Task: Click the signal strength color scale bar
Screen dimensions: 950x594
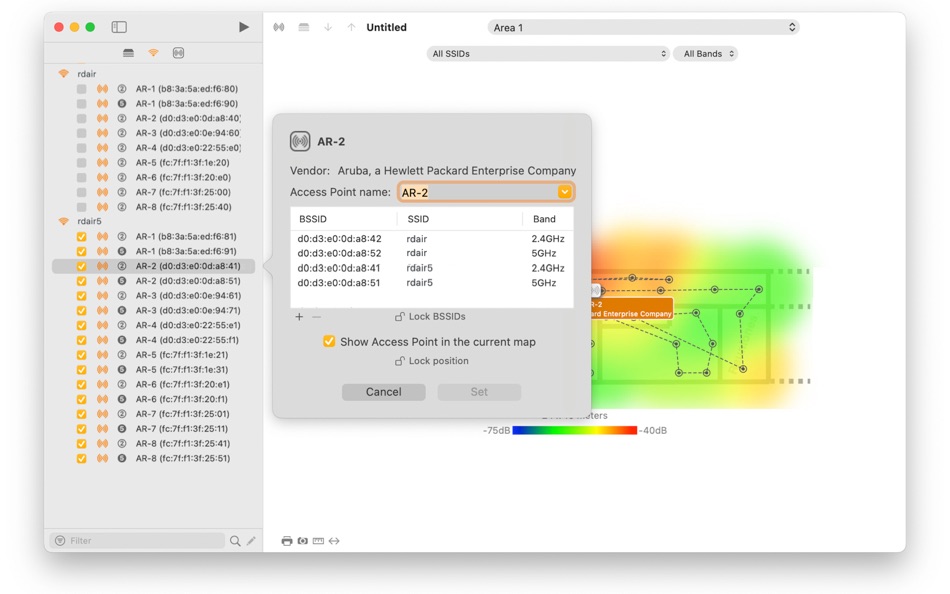Action: tap(574, 430)
